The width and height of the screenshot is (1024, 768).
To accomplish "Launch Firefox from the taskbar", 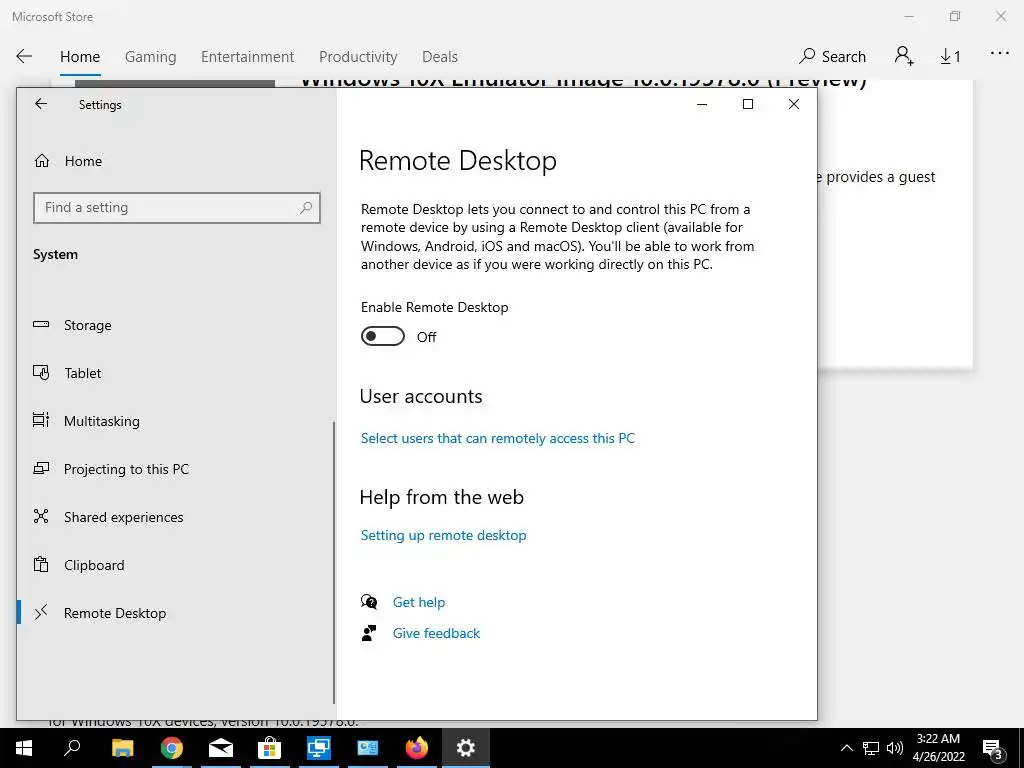I will tap(417, 748).
